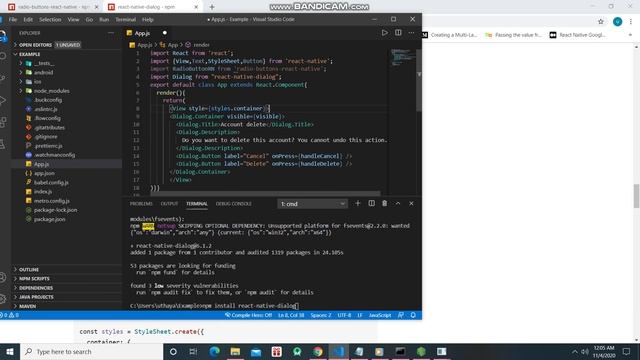640x360 pixels.
Task: Click JavaScript language mode in status bar
Action: point(380,315)
